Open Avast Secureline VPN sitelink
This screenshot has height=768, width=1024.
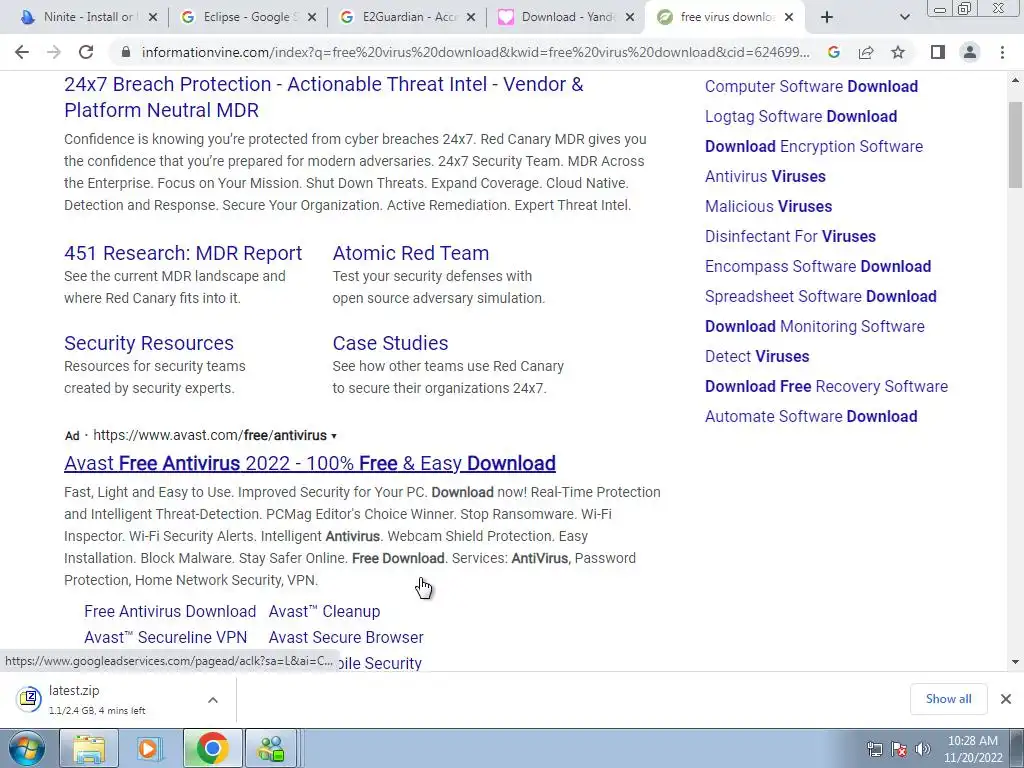166,637
